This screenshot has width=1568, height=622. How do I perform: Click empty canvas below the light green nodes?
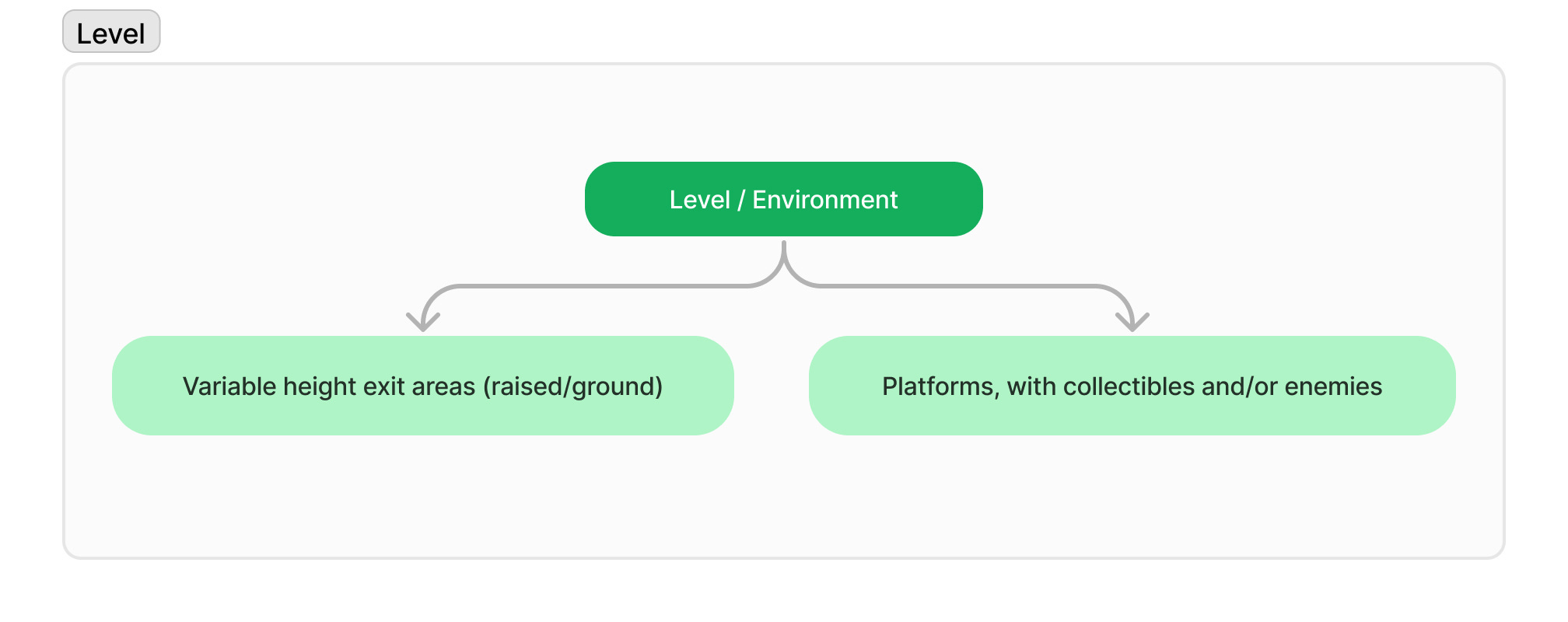pos(784,498)
